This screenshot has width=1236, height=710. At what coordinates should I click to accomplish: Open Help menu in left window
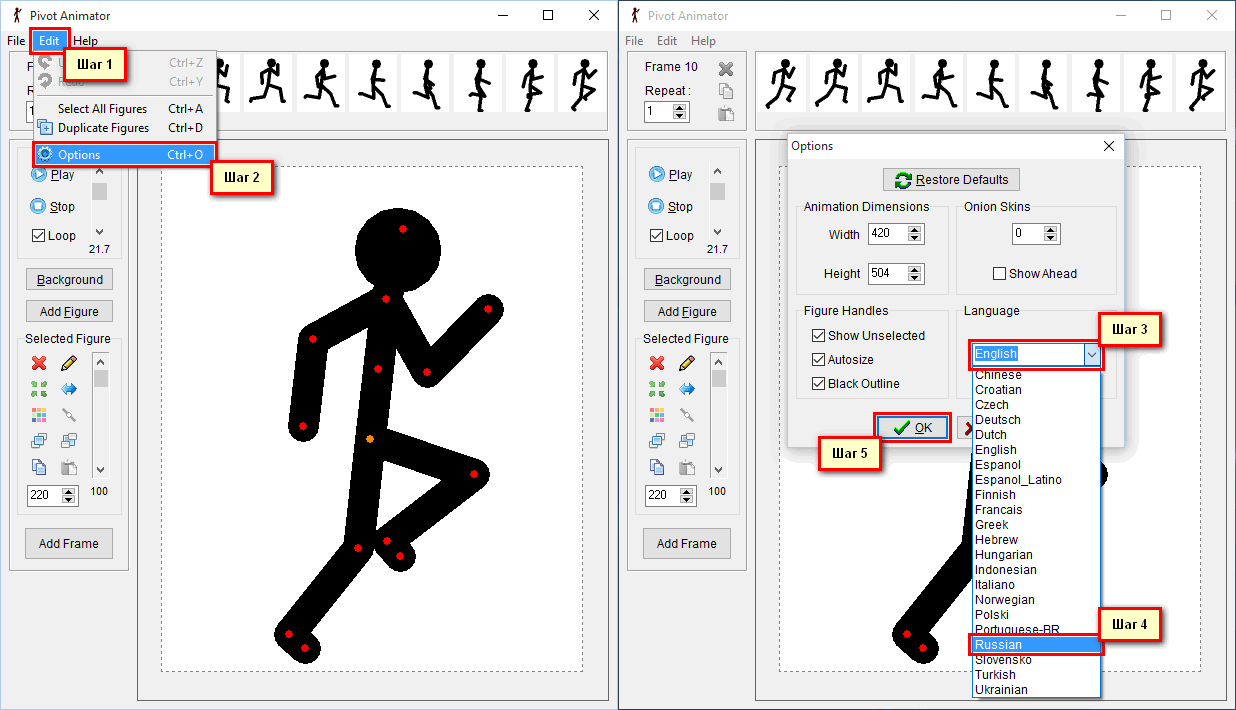pos(86,41)
